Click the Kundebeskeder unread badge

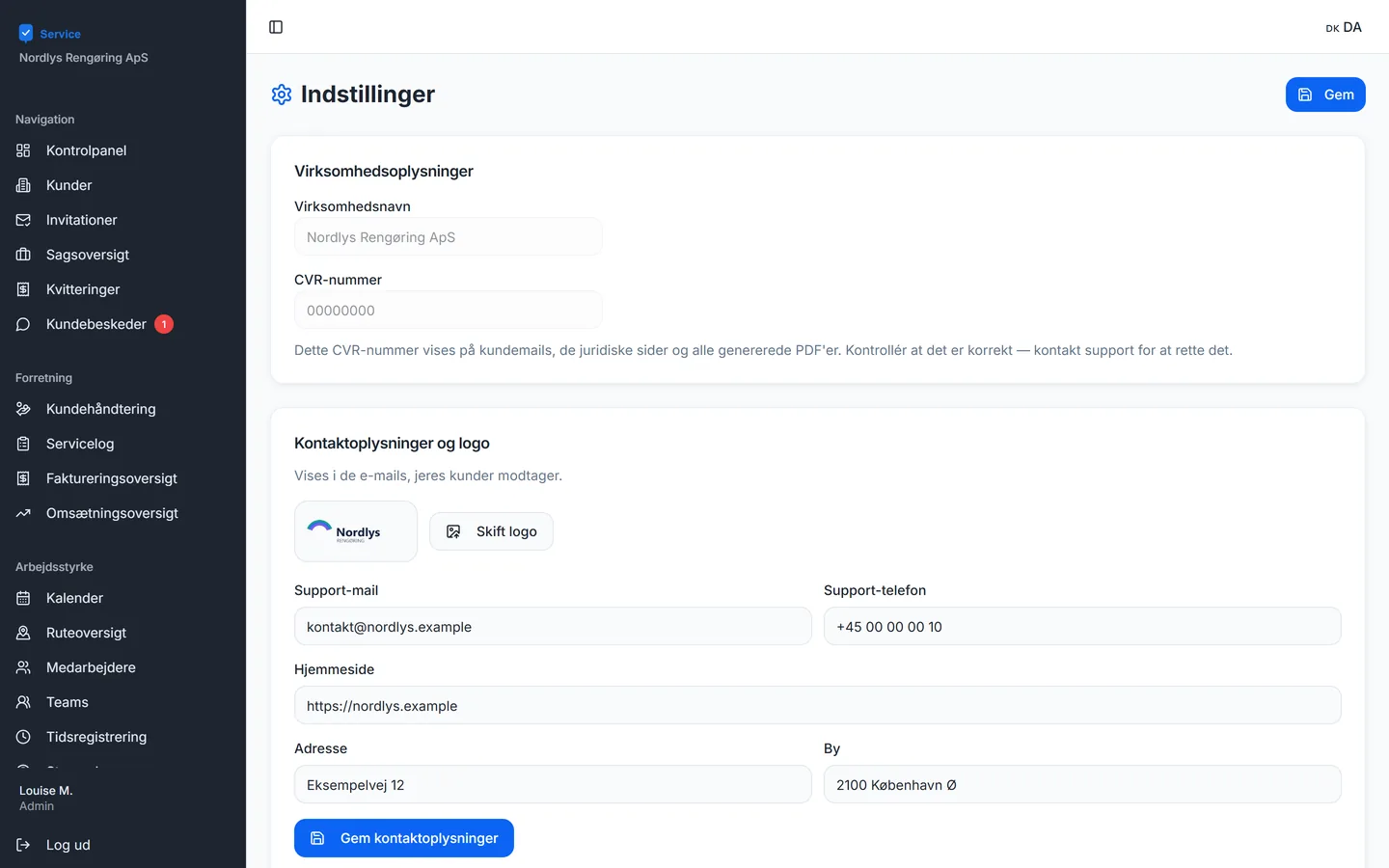(164, 324)
